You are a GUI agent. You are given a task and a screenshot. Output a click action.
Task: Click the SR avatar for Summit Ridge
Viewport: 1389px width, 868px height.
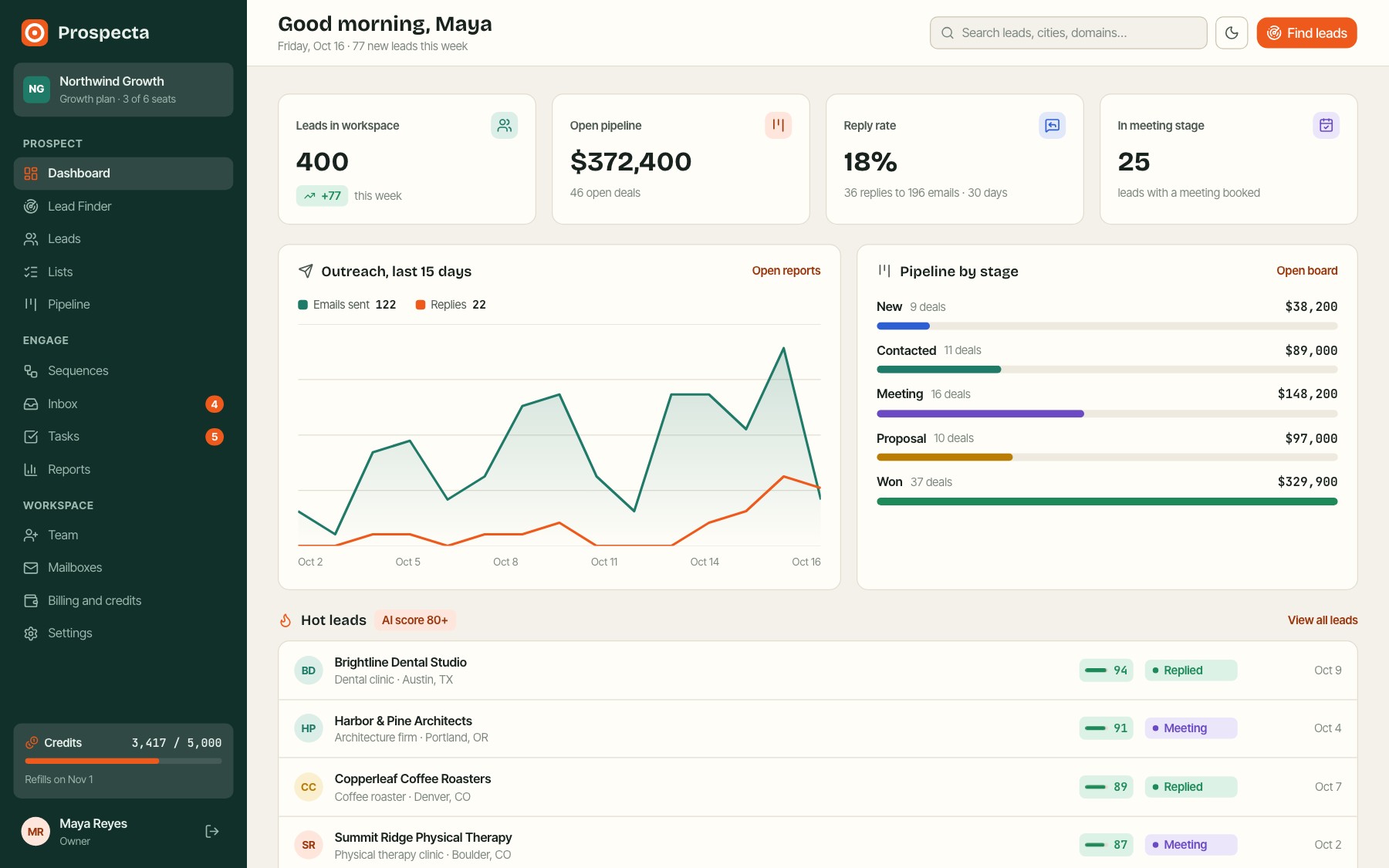(309, 845)
